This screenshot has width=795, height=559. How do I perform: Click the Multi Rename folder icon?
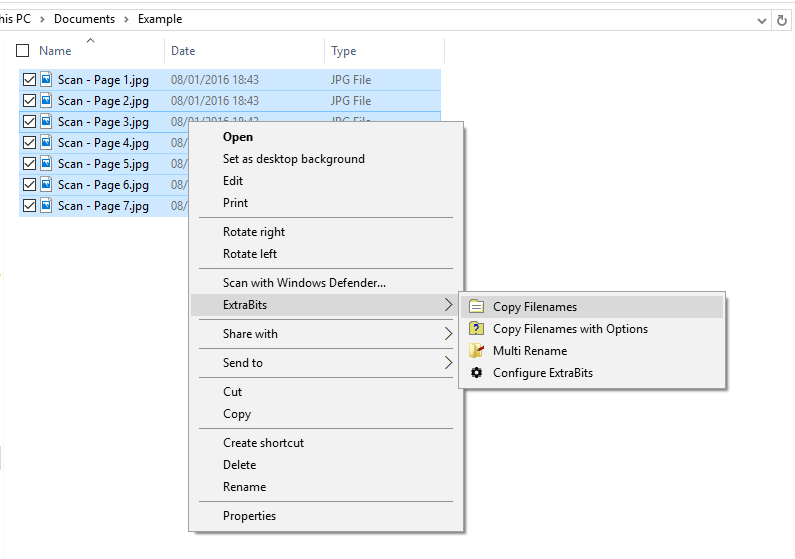click(x=476, y=351)
